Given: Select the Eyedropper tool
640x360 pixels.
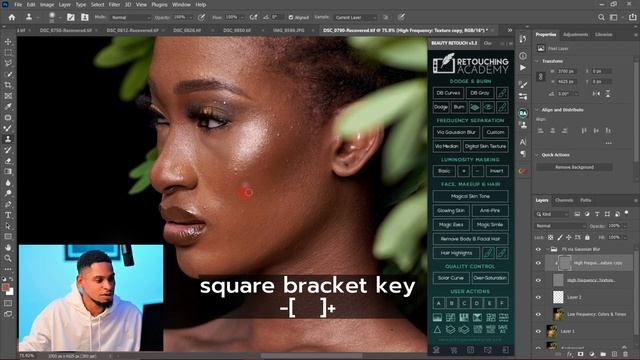Looking at the screenshot, I should 8,107.
